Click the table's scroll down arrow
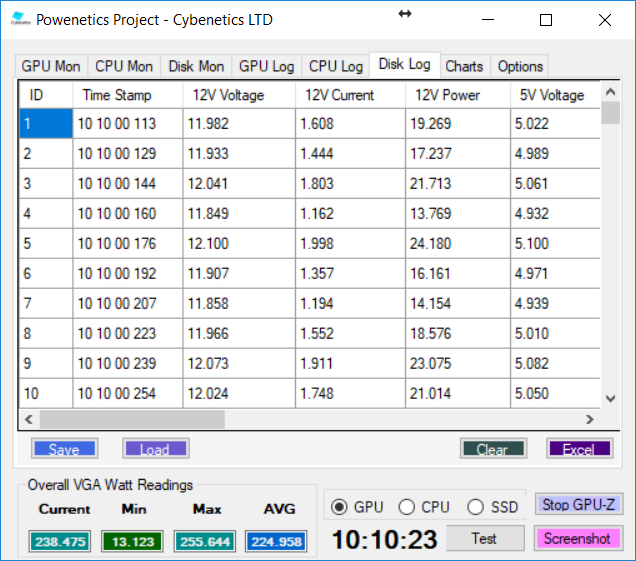636x561 pixels. [610, 398]
